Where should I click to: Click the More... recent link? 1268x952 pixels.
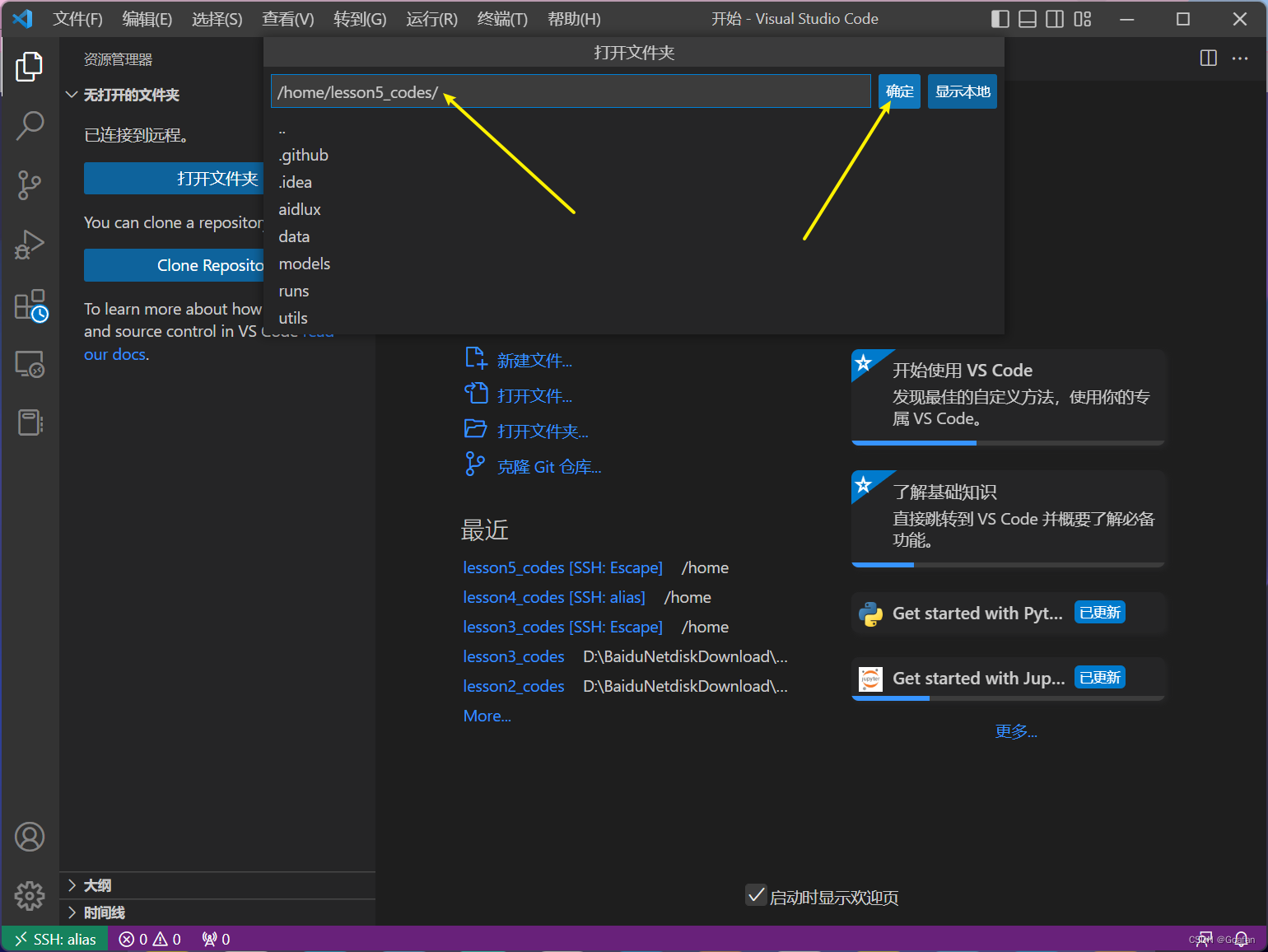pyautogui.click(x=487, y=716)
